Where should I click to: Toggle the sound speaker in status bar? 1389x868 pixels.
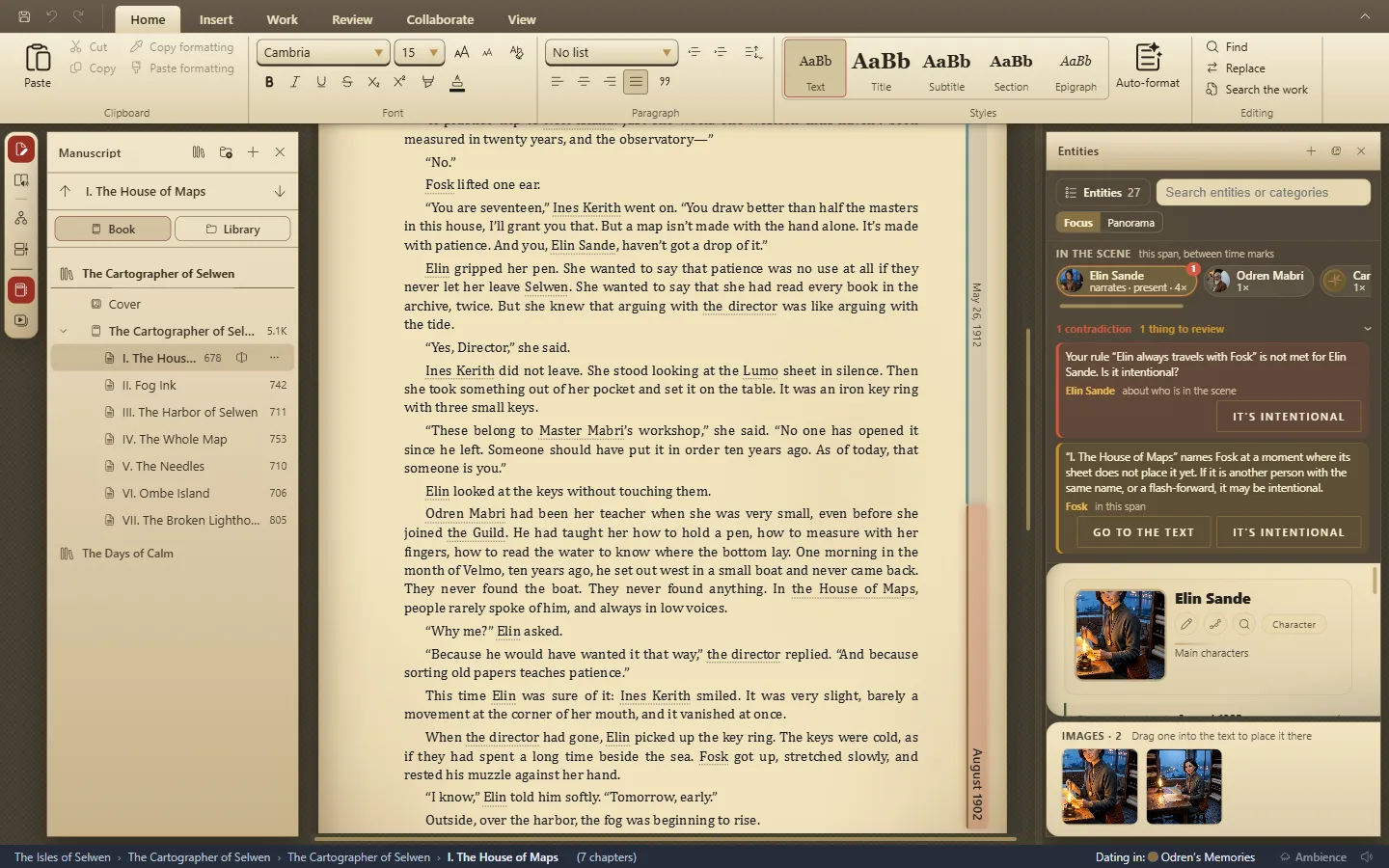(x=1367, y=856)
